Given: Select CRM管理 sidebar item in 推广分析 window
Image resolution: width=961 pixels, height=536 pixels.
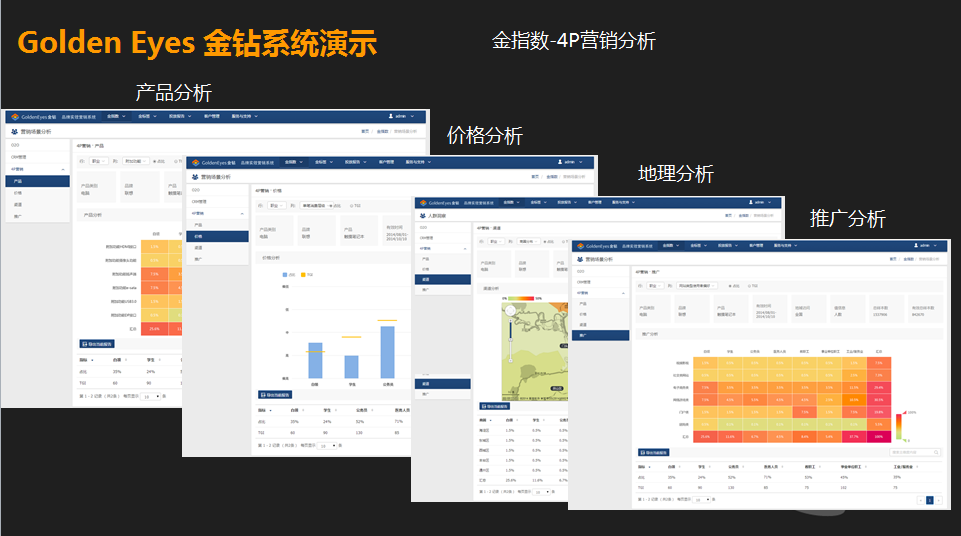Looking at the screenshot, I should pos(601,282).
